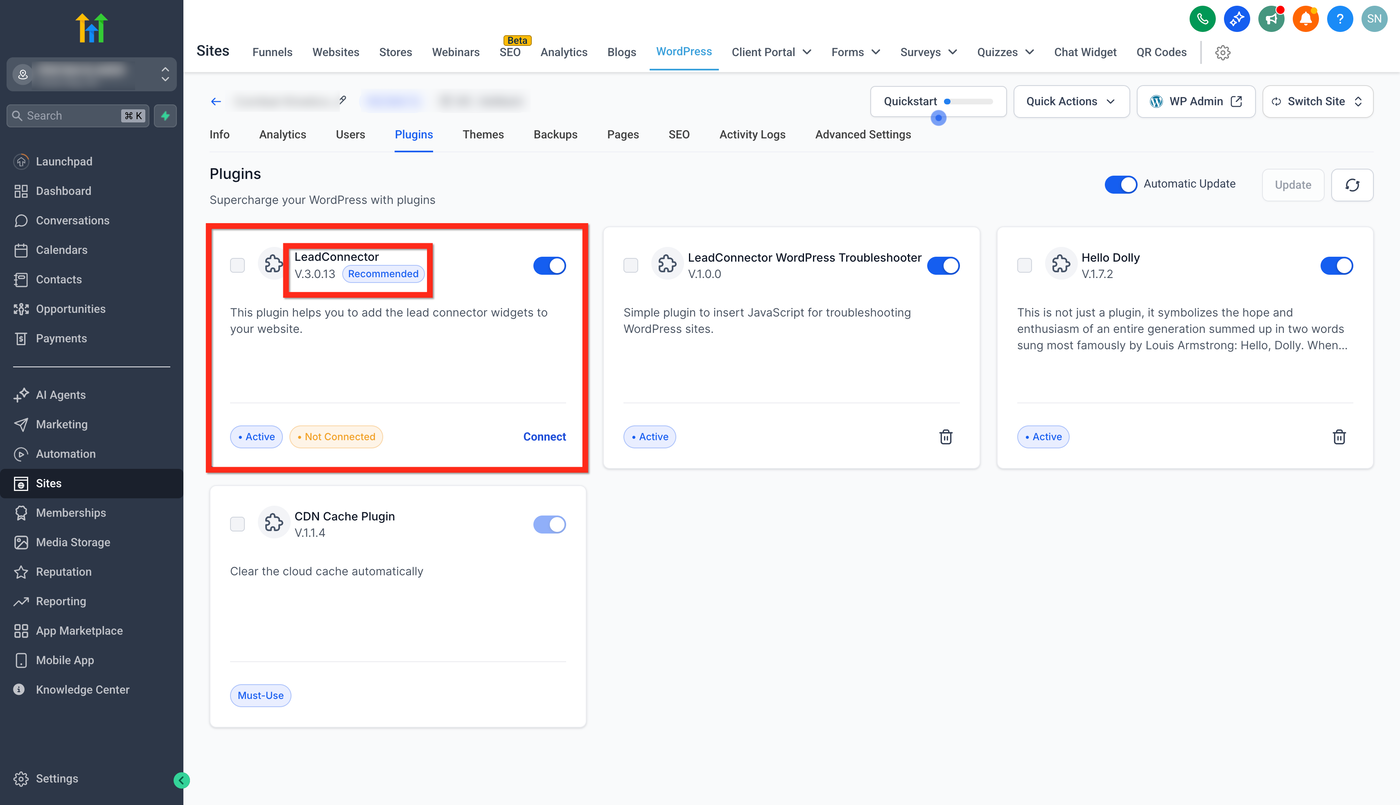
Task: Open the phone dialer icon
Action: [1202, 18]
